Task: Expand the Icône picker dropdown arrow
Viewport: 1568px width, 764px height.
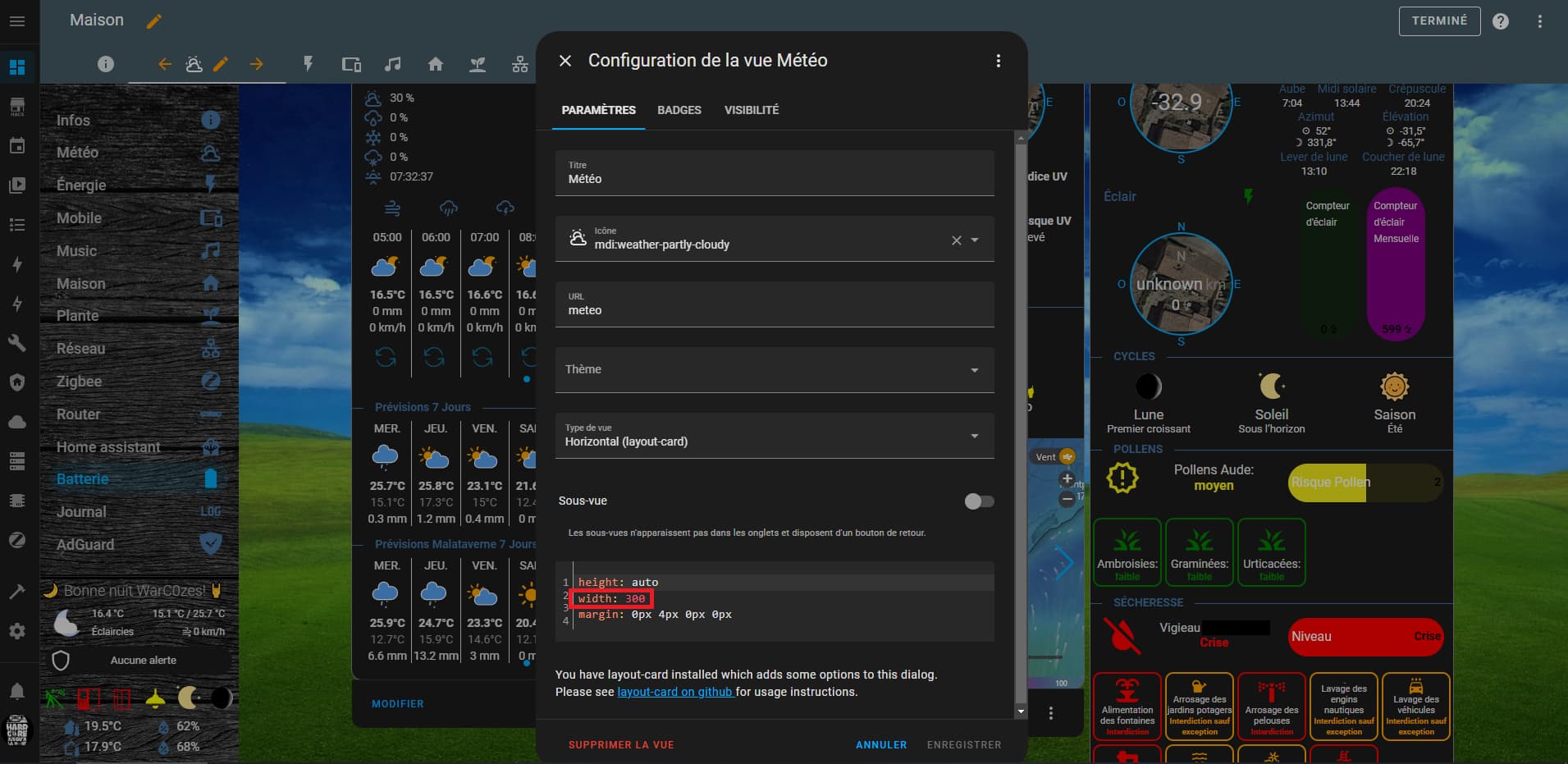Action: 975,240
